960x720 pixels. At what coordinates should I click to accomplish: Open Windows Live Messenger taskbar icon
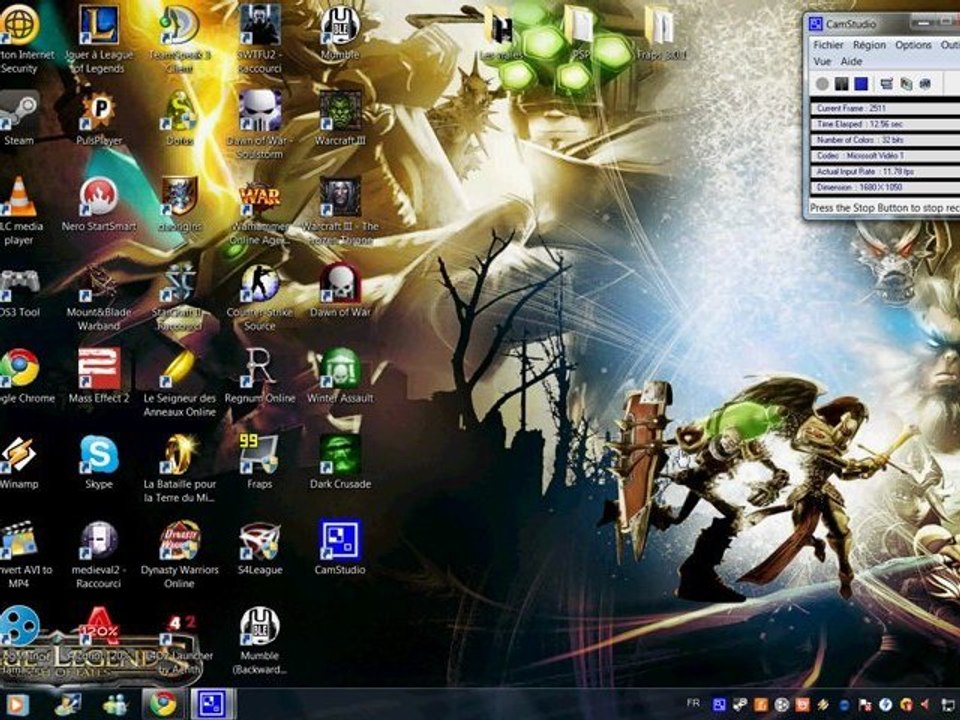(114, 704)
